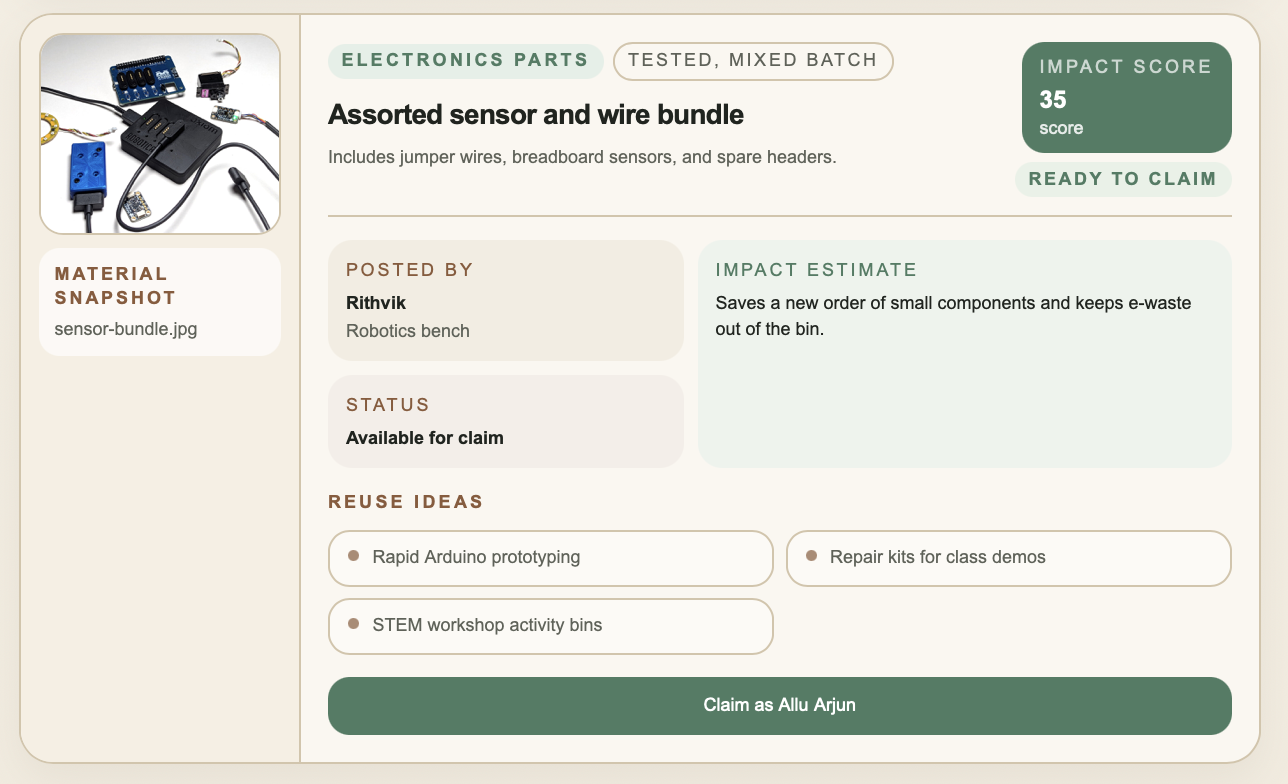
Task: Click the Claim as Allu Arjun button
Action: click(x=779, y=705)
